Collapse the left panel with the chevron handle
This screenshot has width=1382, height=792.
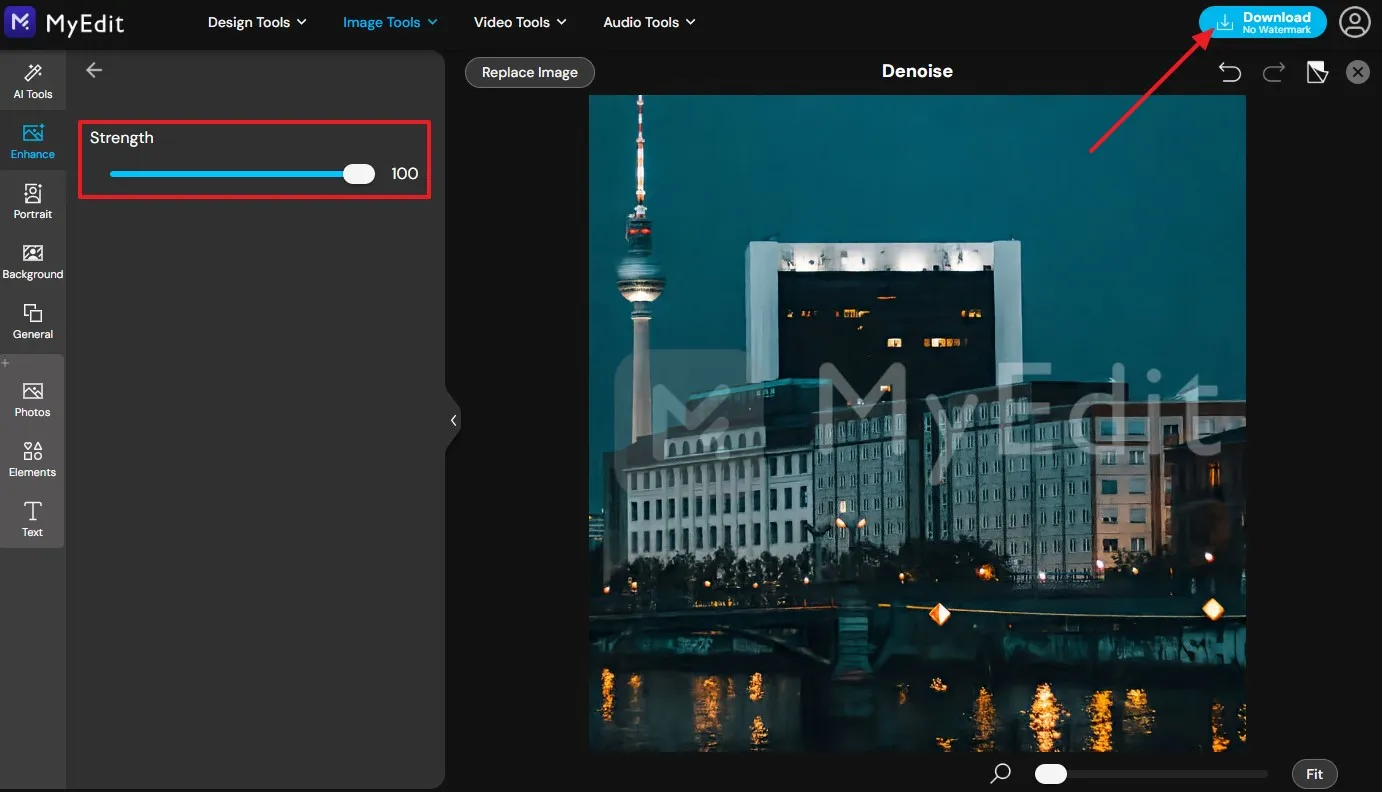pyautogui.click(x=453, y=420)
